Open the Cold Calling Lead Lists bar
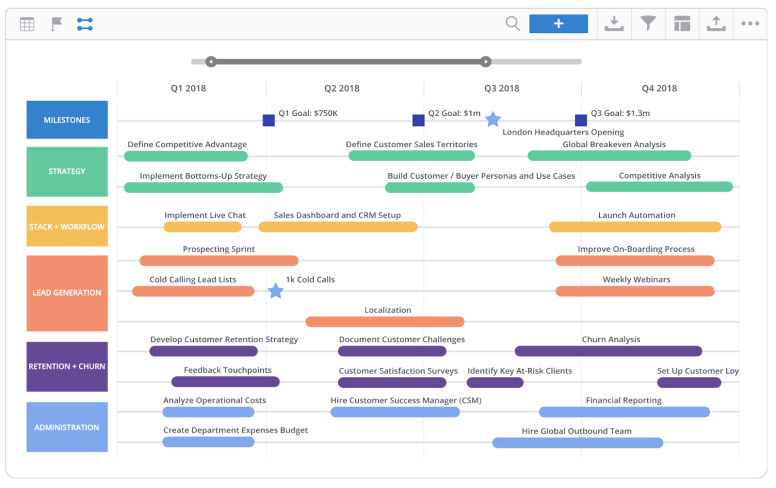The width and height of the screenshot is (776, 488). click(x=193, y=291)
